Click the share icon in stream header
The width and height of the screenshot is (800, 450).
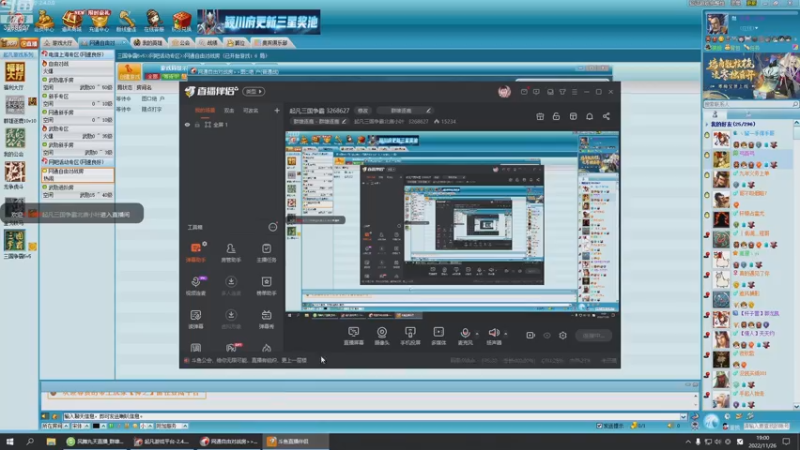coord(606,116)
